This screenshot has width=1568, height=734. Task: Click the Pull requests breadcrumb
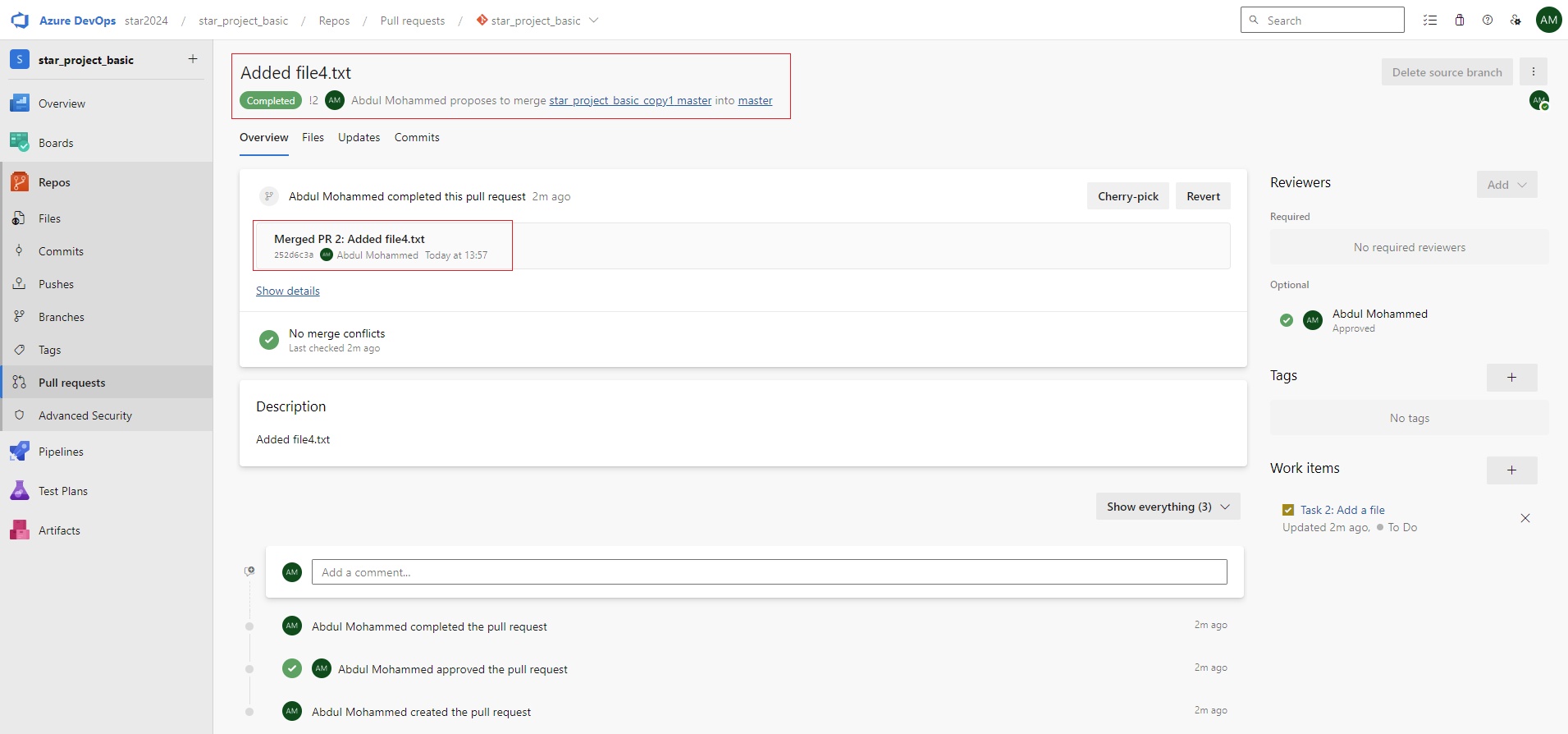pyautogui.click(x=413, y=21)
